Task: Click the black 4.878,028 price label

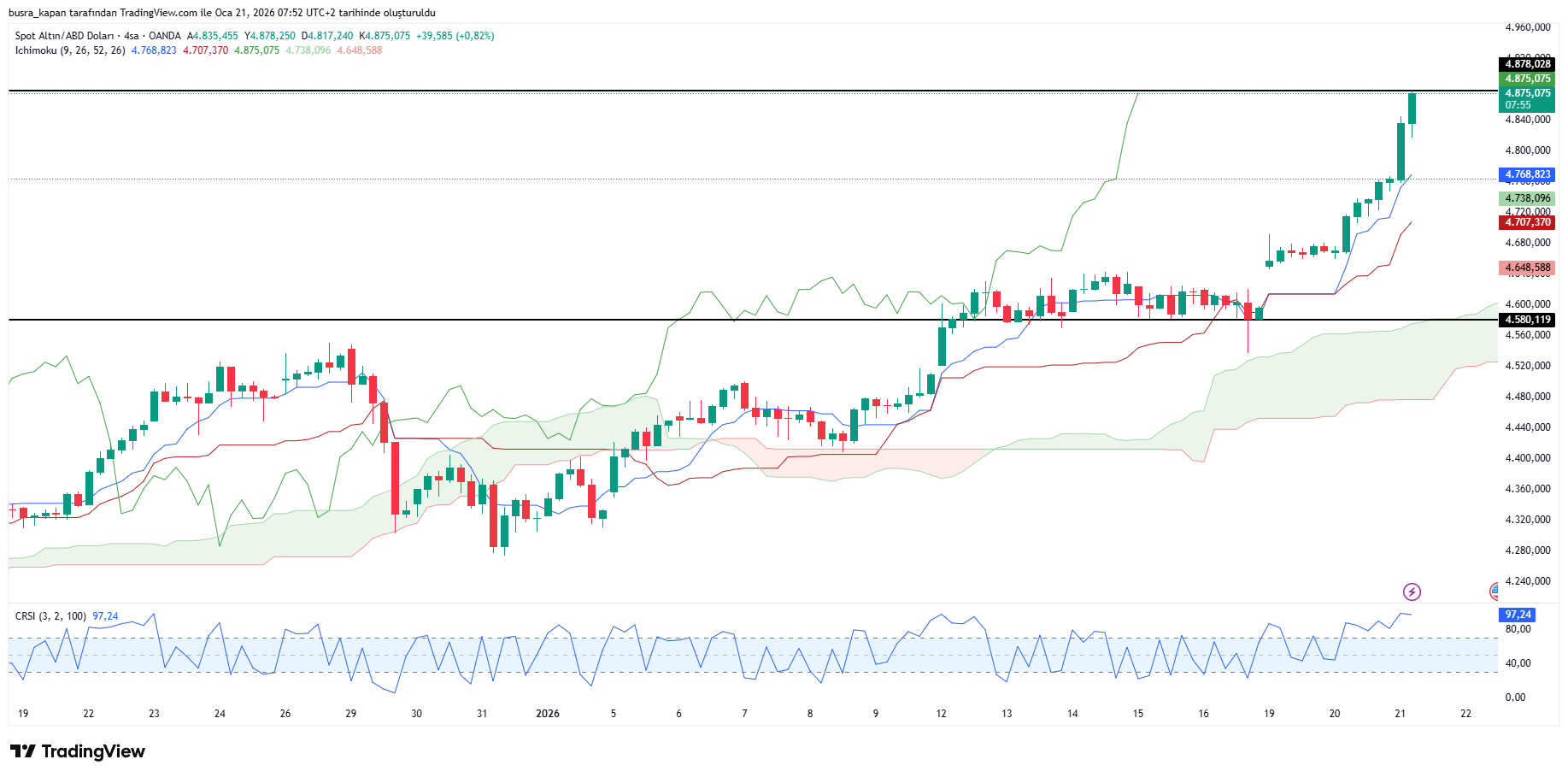Action: 1527,64
